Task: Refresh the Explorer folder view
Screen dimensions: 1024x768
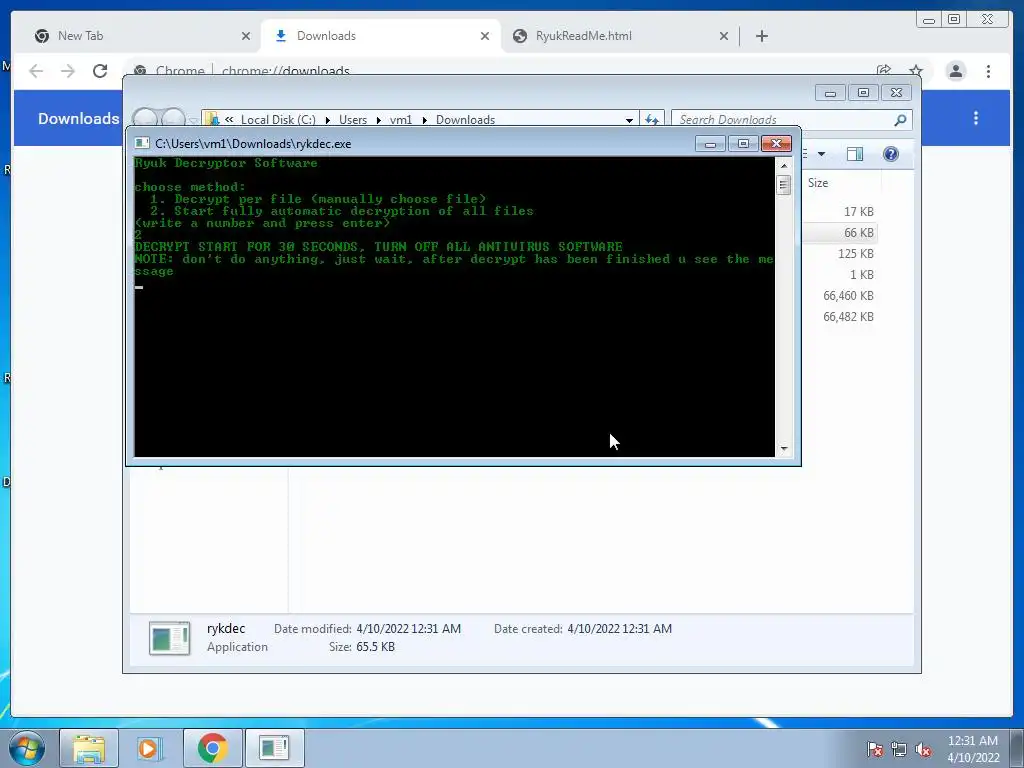Action: 652,120
